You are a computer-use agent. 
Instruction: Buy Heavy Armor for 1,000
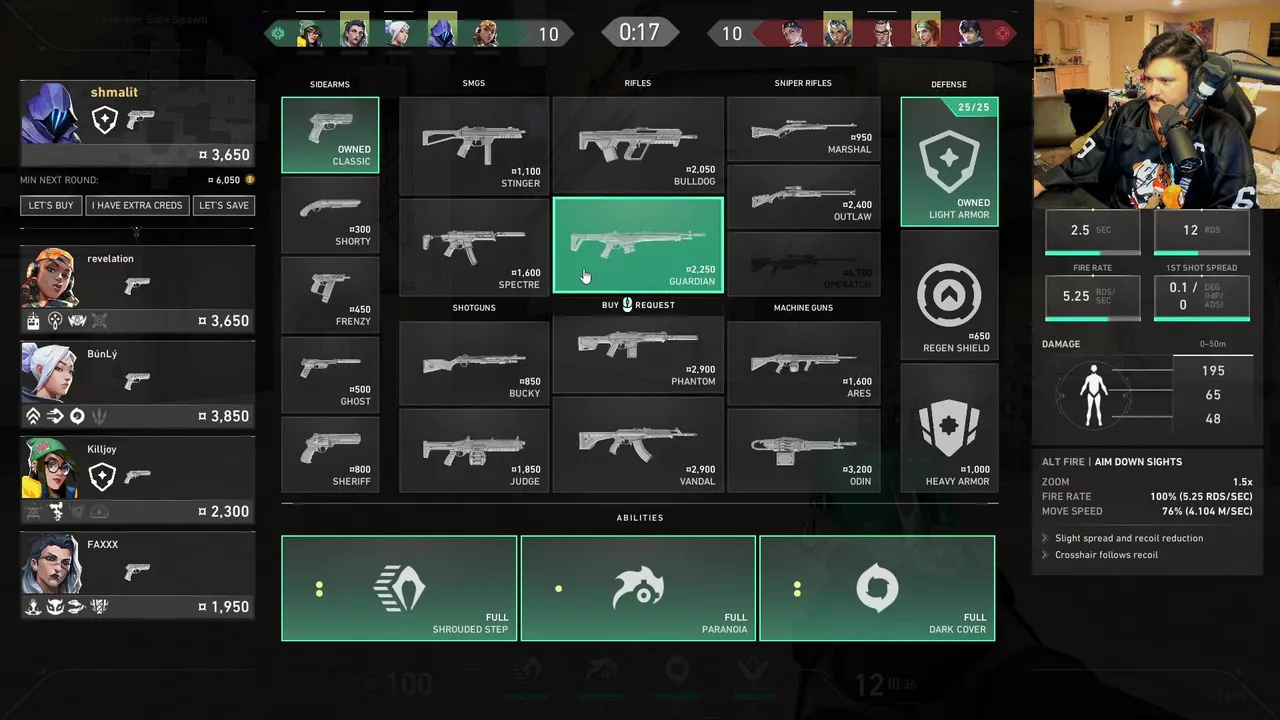[949, 428]
